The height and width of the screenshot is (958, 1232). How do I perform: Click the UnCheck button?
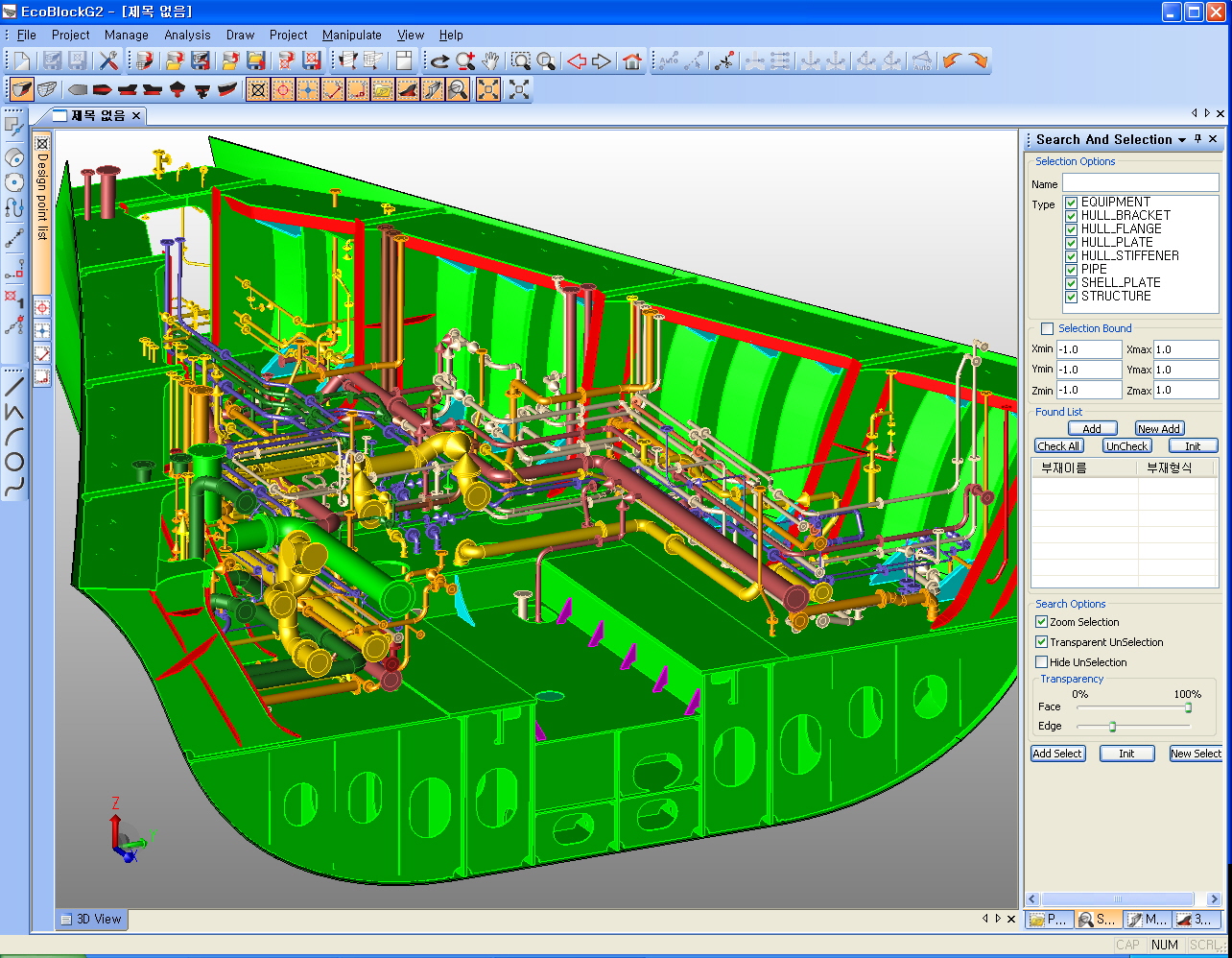tap(1126, 446)
